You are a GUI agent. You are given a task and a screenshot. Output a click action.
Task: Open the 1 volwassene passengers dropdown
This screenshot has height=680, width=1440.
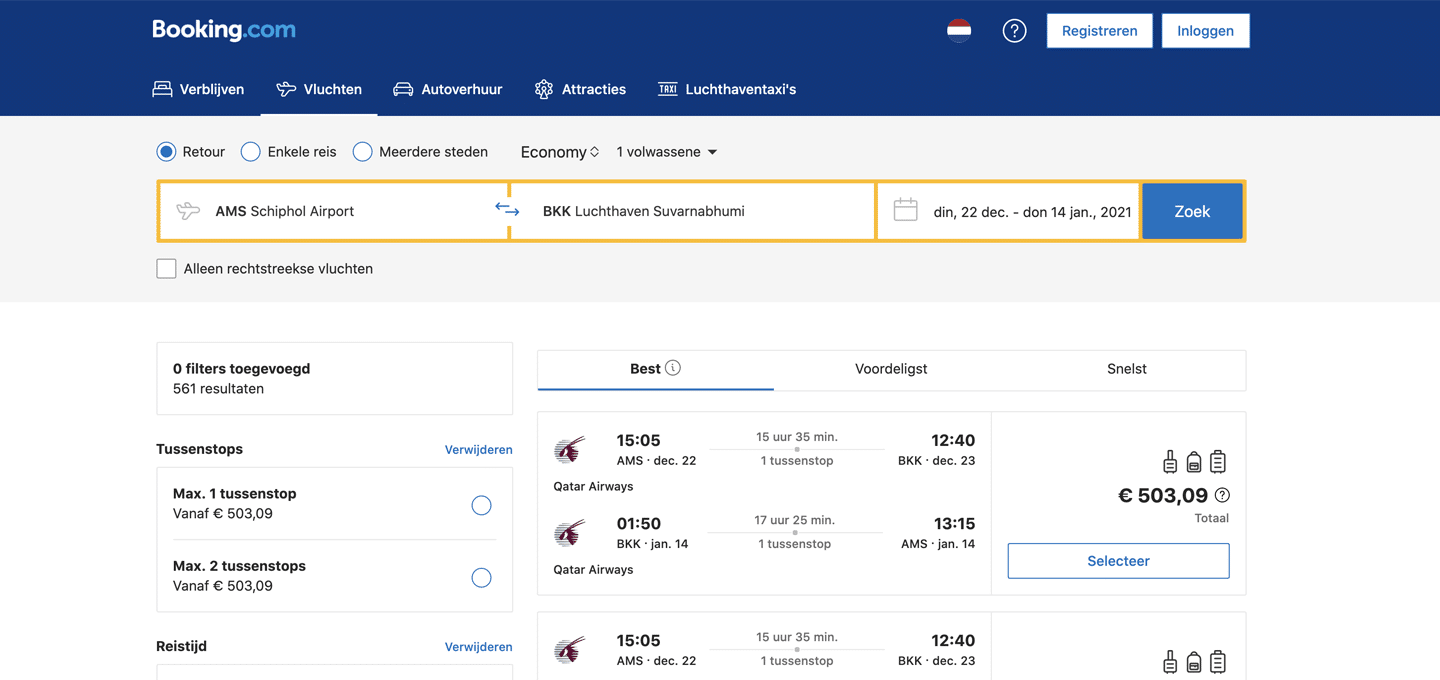[x=667, y=152]
